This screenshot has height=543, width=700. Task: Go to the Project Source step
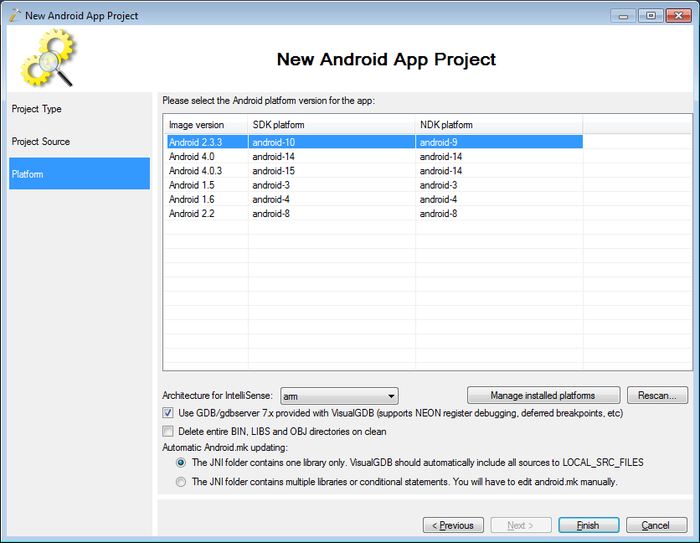pos(79,142)
